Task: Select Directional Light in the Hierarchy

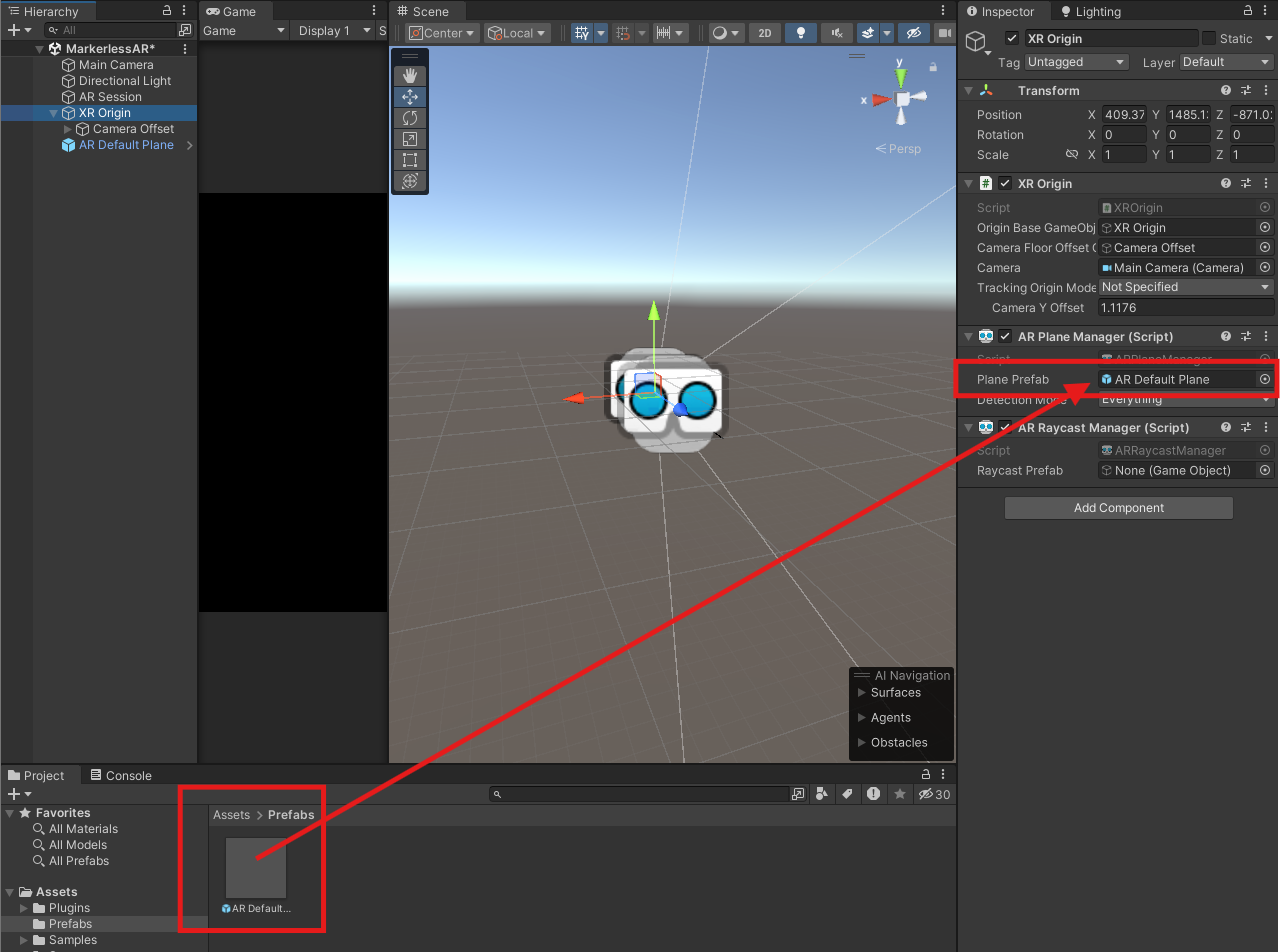Action: point(125,81)
